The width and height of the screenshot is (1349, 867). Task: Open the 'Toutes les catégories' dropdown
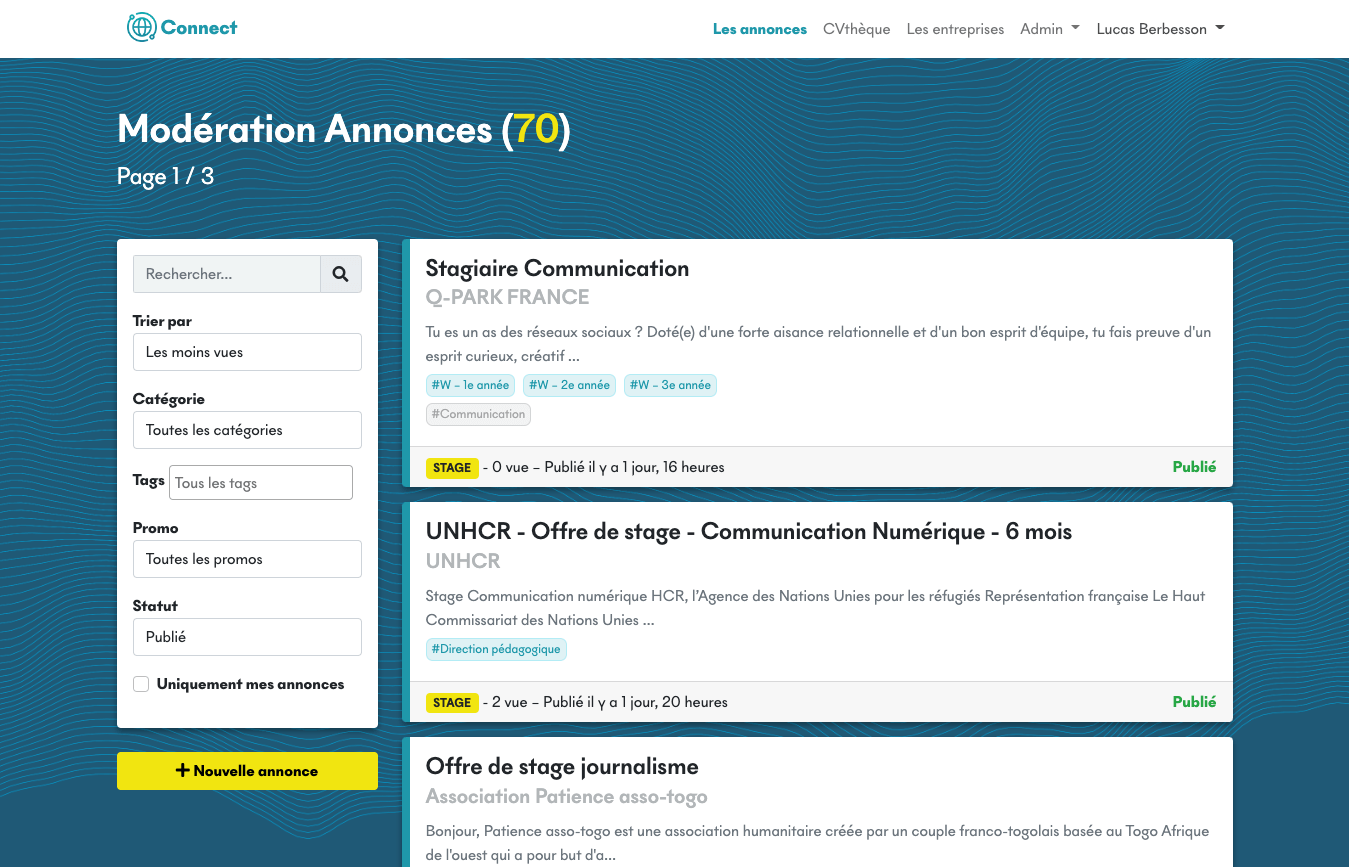click(247, 430)
